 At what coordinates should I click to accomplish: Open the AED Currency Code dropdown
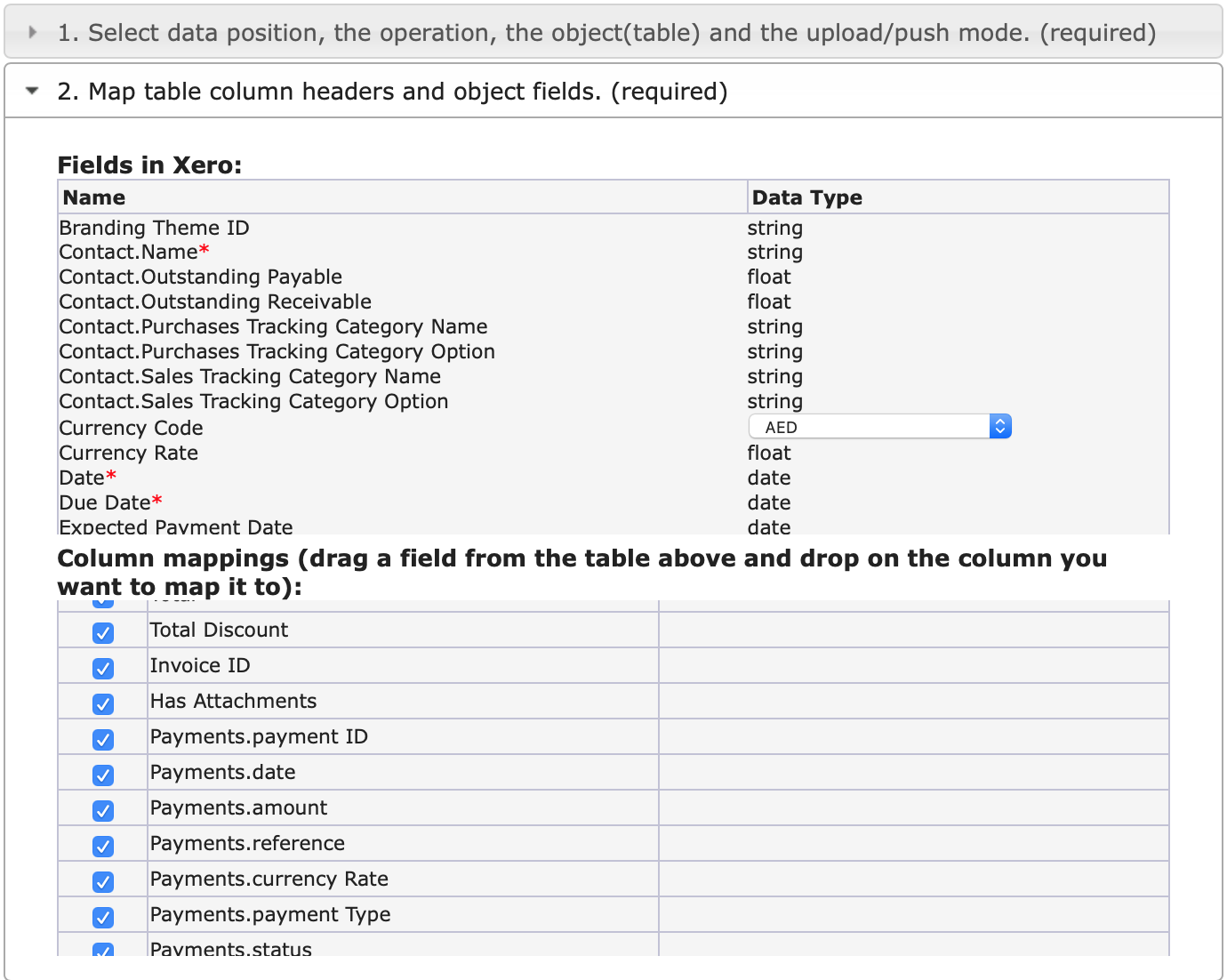point(879,427)
